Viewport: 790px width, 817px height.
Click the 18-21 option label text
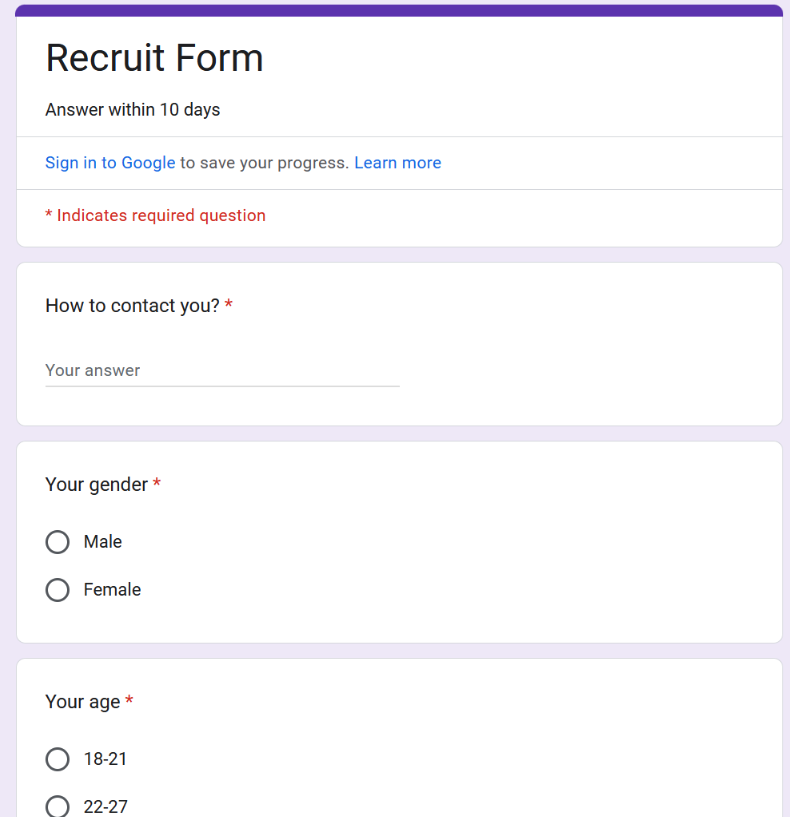pos(105,759)
